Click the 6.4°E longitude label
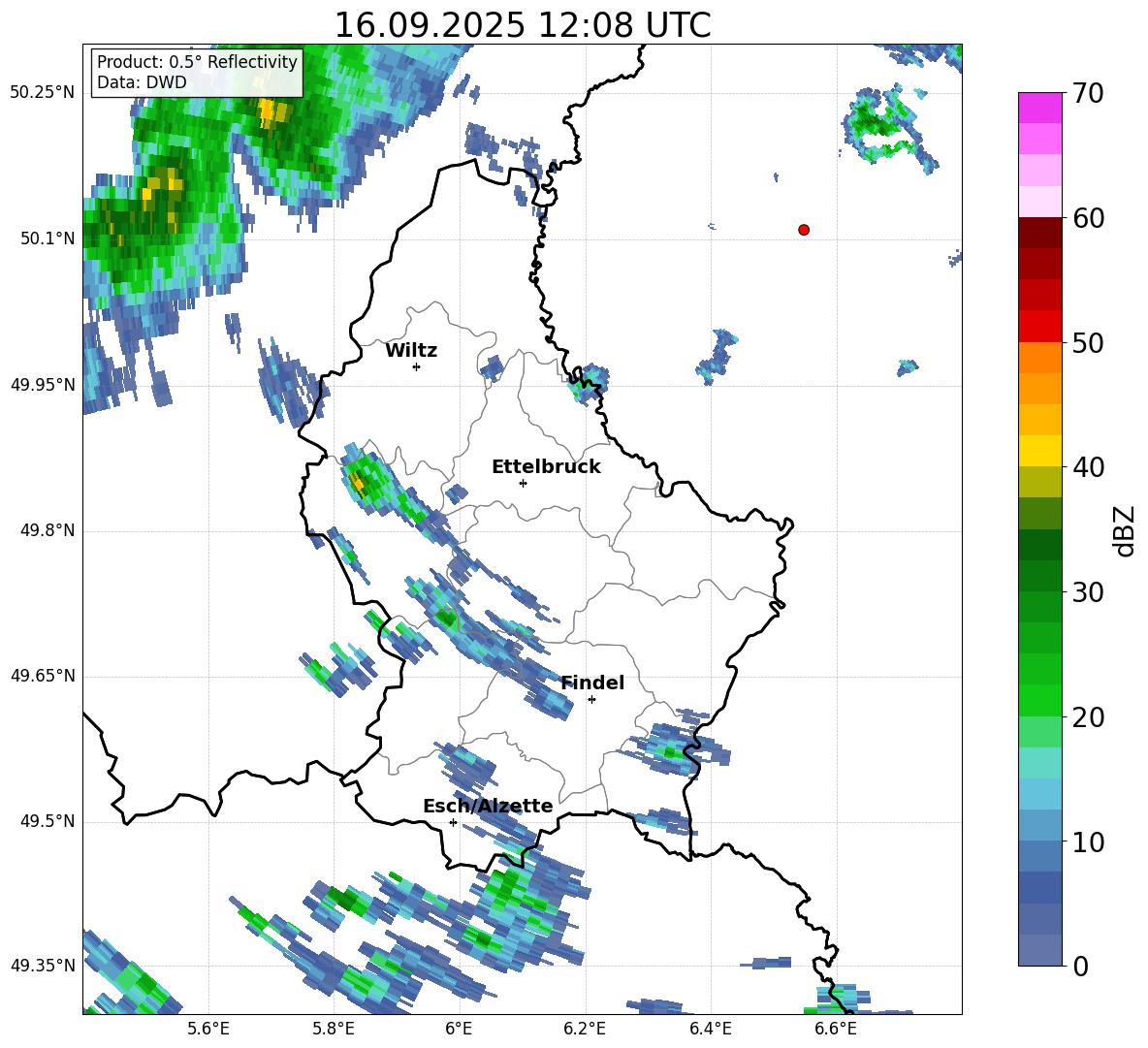Image resolution: width=1148 pixels, height=1048 pixels. (710, 1029)
